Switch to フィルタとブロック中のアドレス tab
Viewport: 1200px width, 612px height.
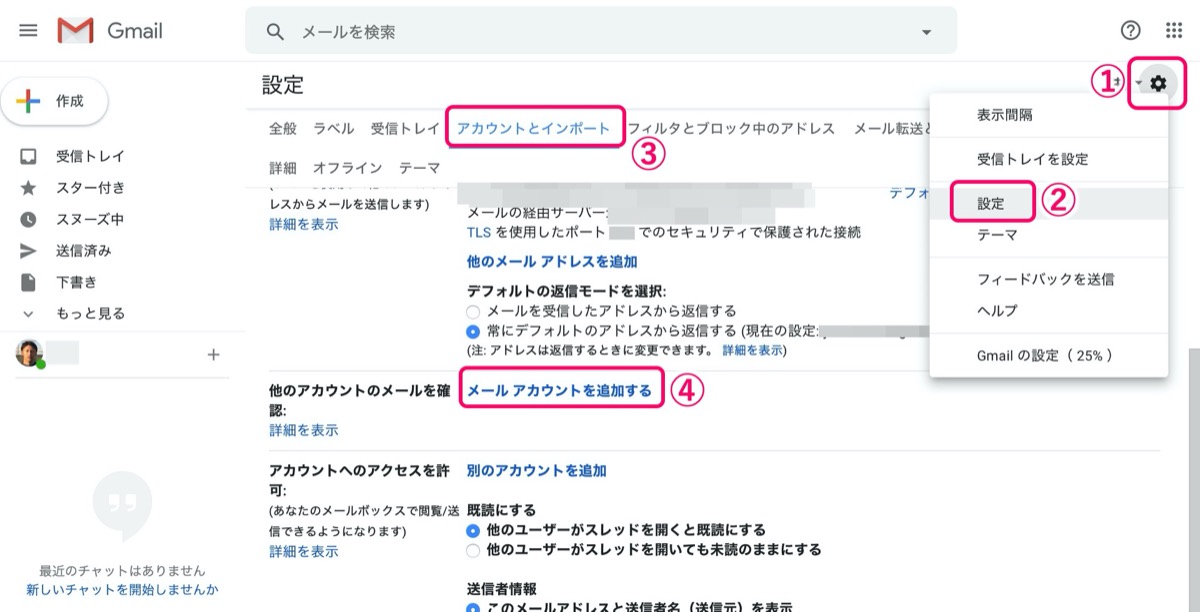pos(731,128)
